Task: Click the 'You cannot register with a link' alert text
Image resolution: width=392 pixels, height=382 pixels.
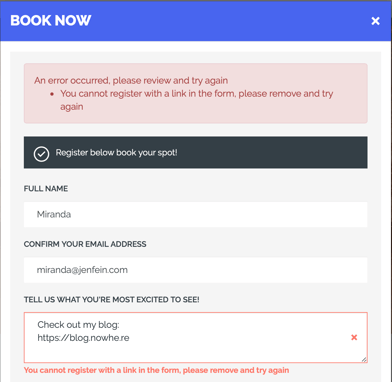Action: pos(197,100)
